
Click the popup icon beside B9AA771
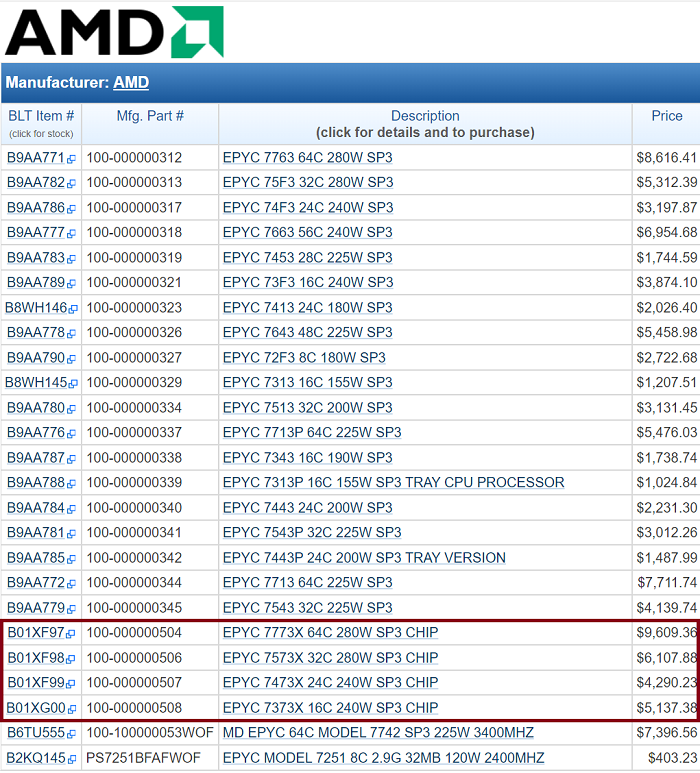tap(71, 159)
